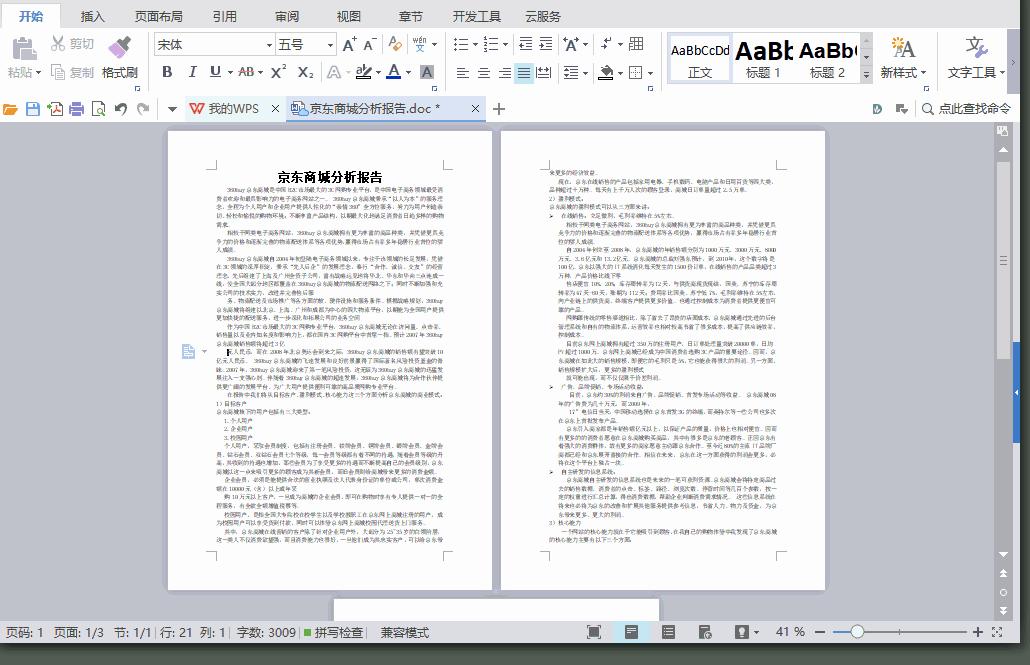Viewport: 1030px width, 665px height.
Task: Click the text highlight color pen
Action: 363,72
